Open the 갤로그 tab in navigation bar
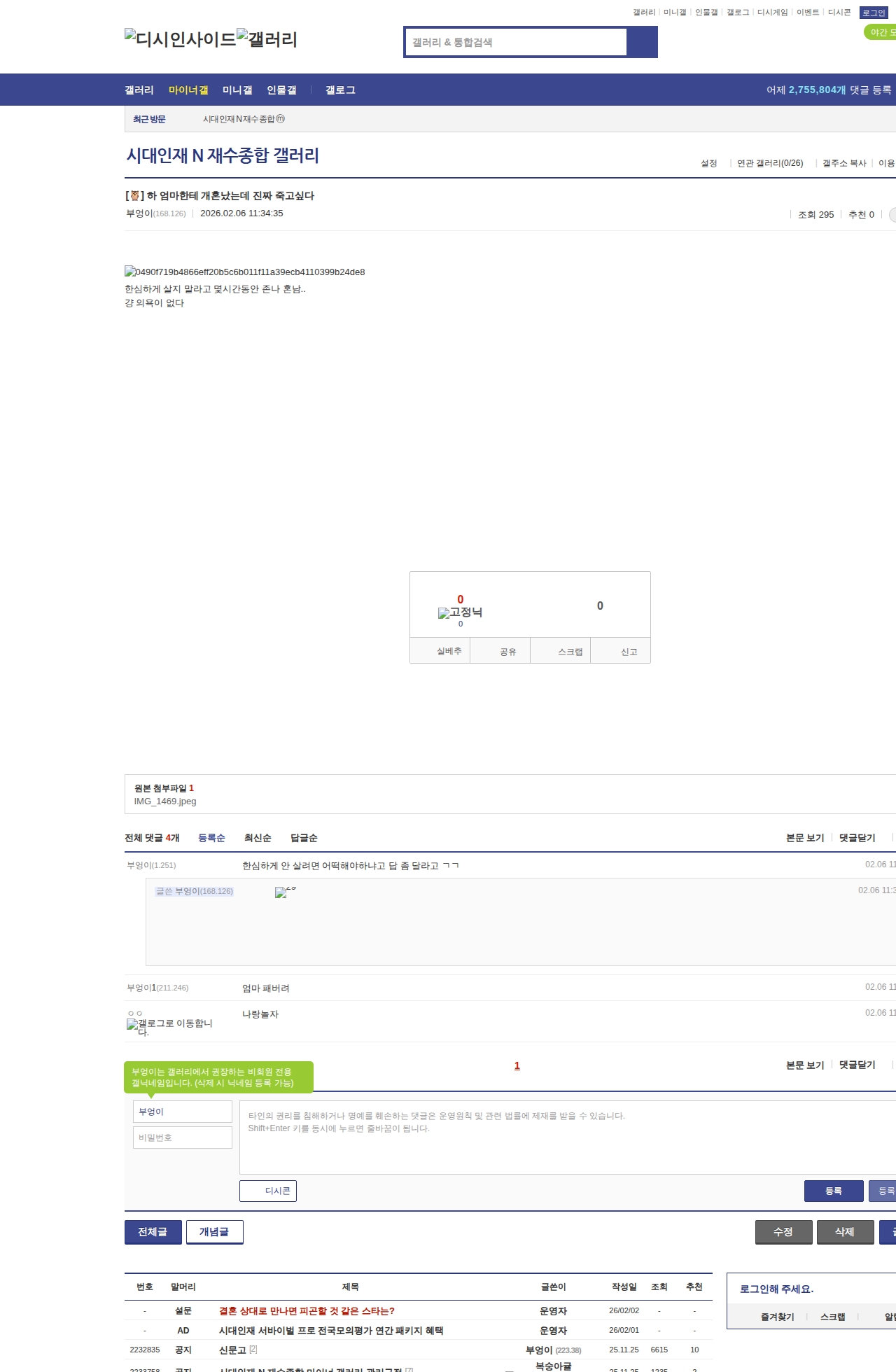The width and height of the screenshot is (896, 1372). click(x=340, y=90)
